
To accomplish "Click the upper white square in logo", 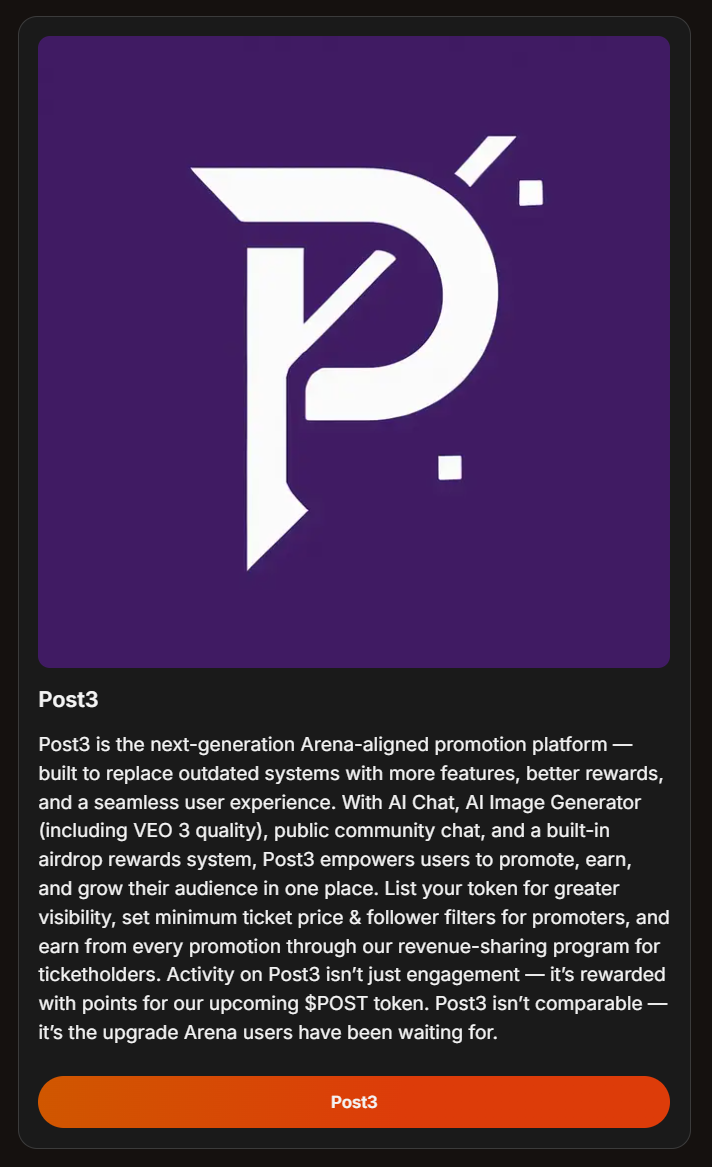I will [530, 192].
